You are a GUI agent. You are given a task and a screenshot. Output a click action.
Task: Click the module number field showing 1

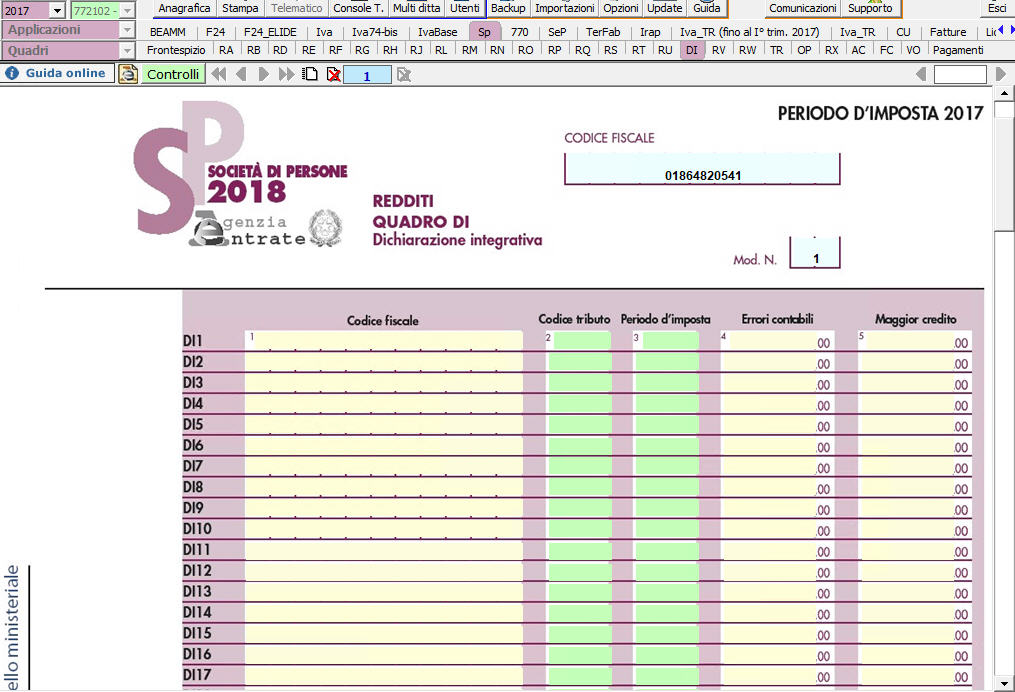[x=366, y=76]
